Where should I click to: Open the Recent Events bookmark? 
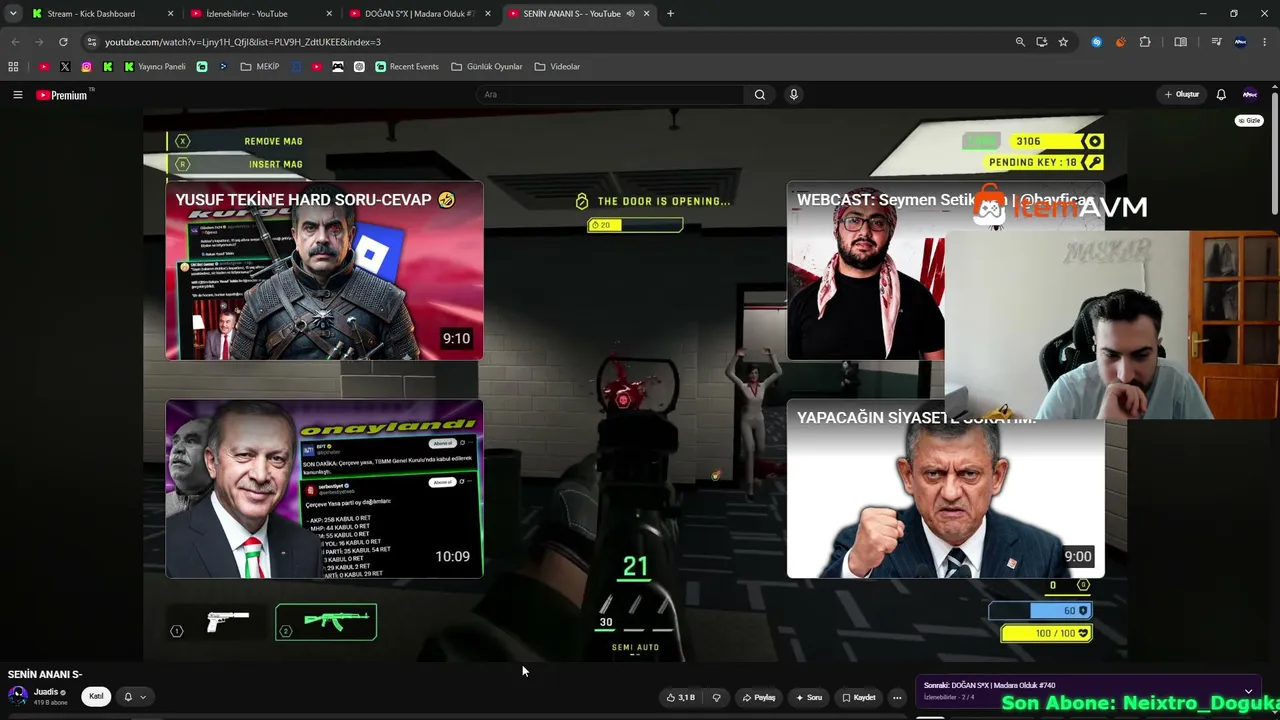pos(406,67)
